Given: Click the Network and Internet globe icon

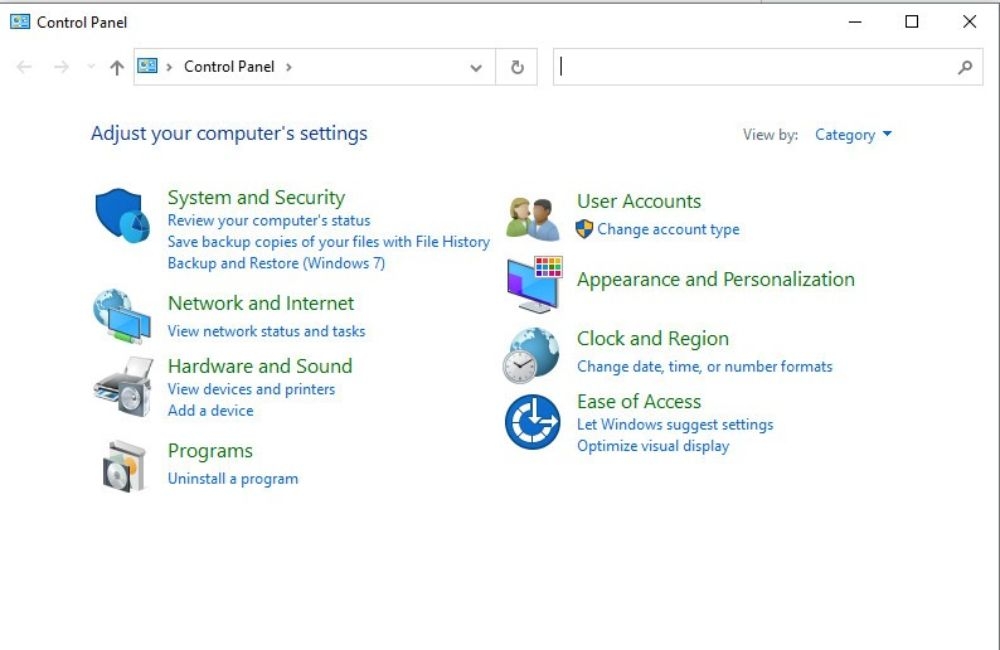Looking at the screenshot, I should (x=122, y=316).
